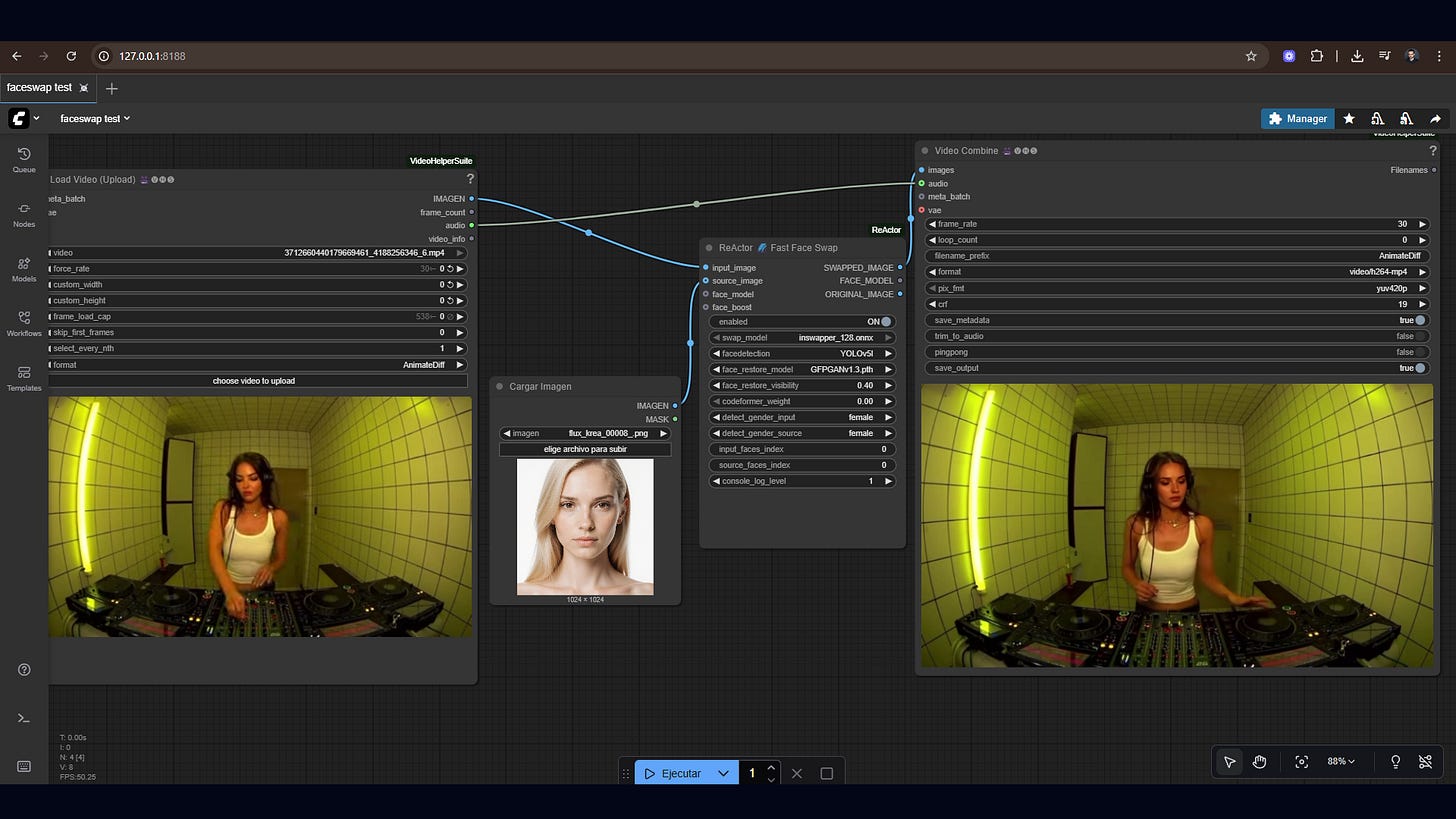This screenshot has width=1456, height=819.
Task: Open the Queue panel in sidebar
Action: 24,159
